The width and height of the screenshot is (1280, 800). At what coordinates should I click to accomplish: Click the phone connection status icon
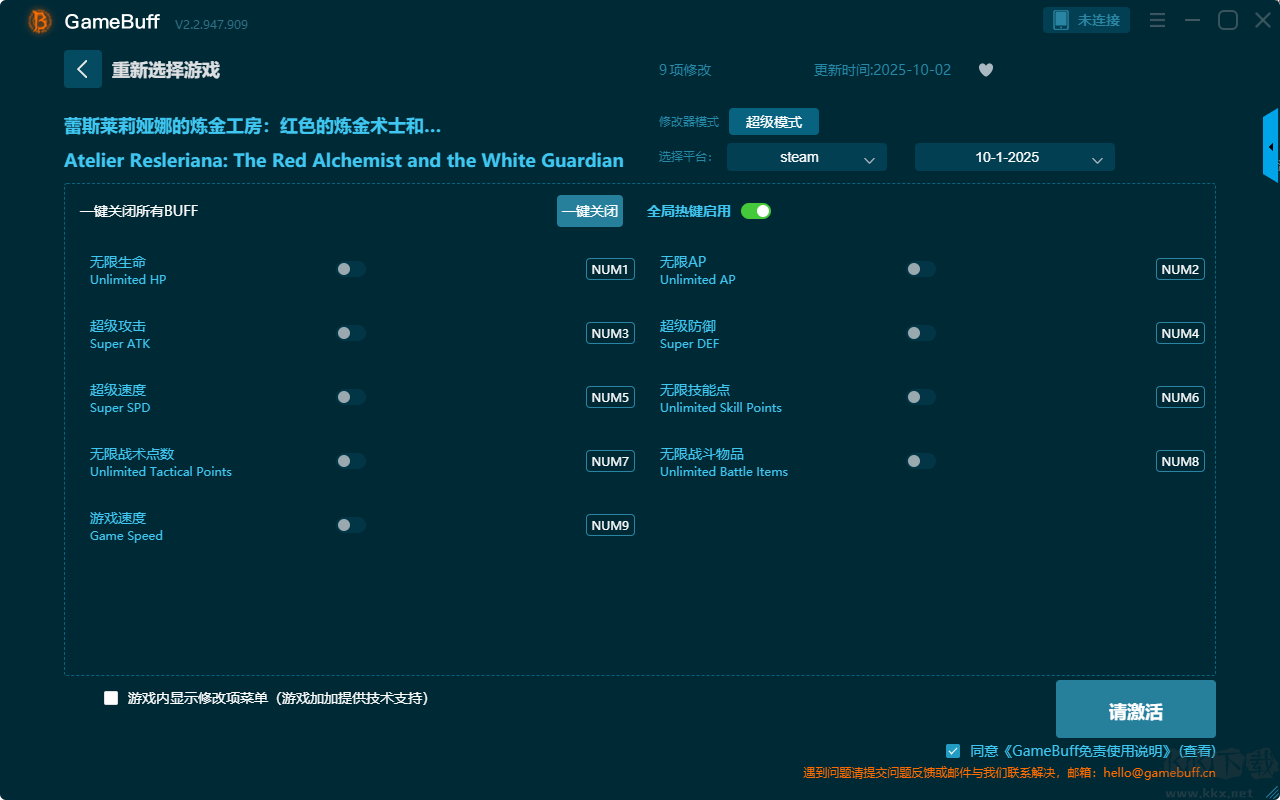[x=1061, y=20]
